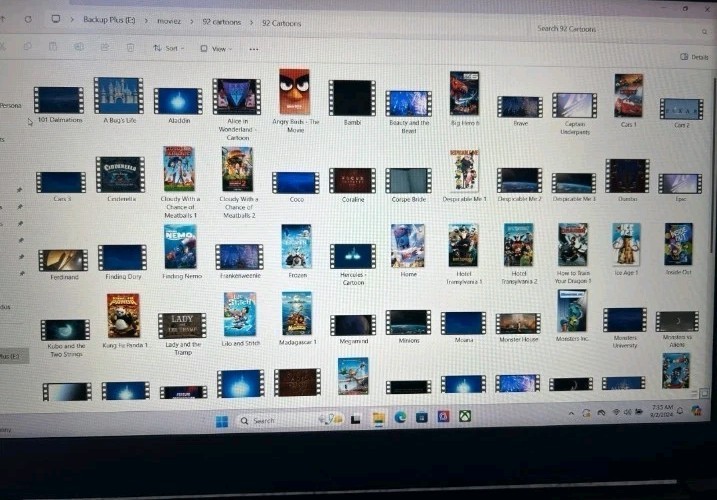
Task: Click the Rename icon in toolbar
Action: 79,47
